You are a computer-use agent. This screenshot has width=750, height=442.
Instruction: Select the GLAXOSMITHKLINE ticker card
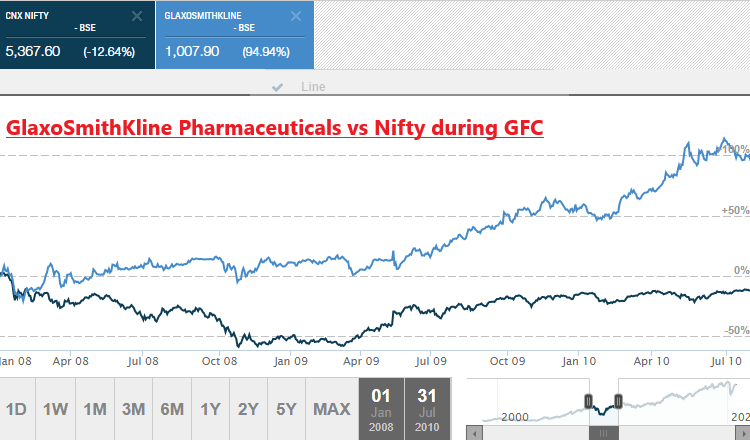pyautogui.click(x=225, y=40)
